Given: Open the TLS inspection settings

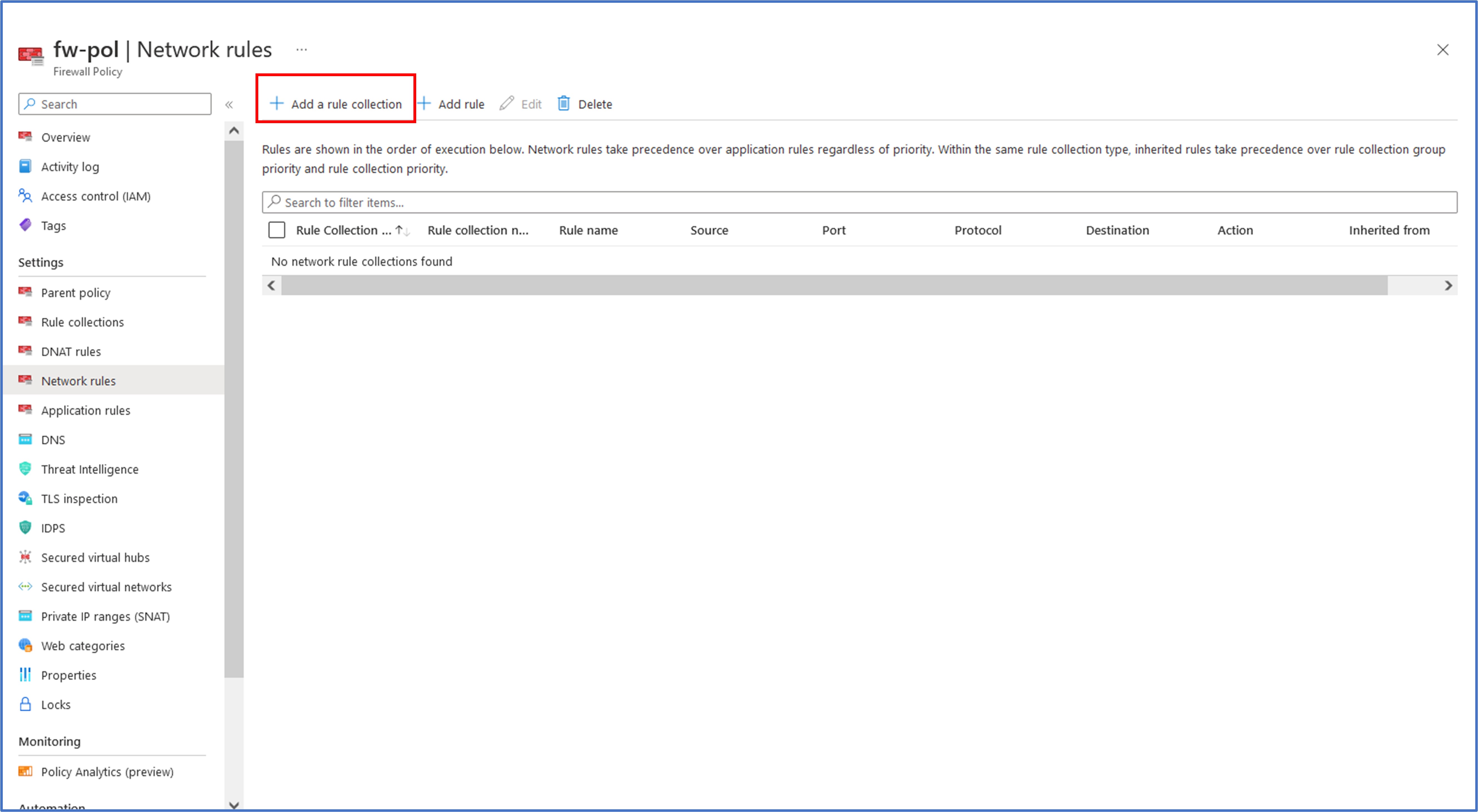Looking at the screenshot, I should (79, 499).
